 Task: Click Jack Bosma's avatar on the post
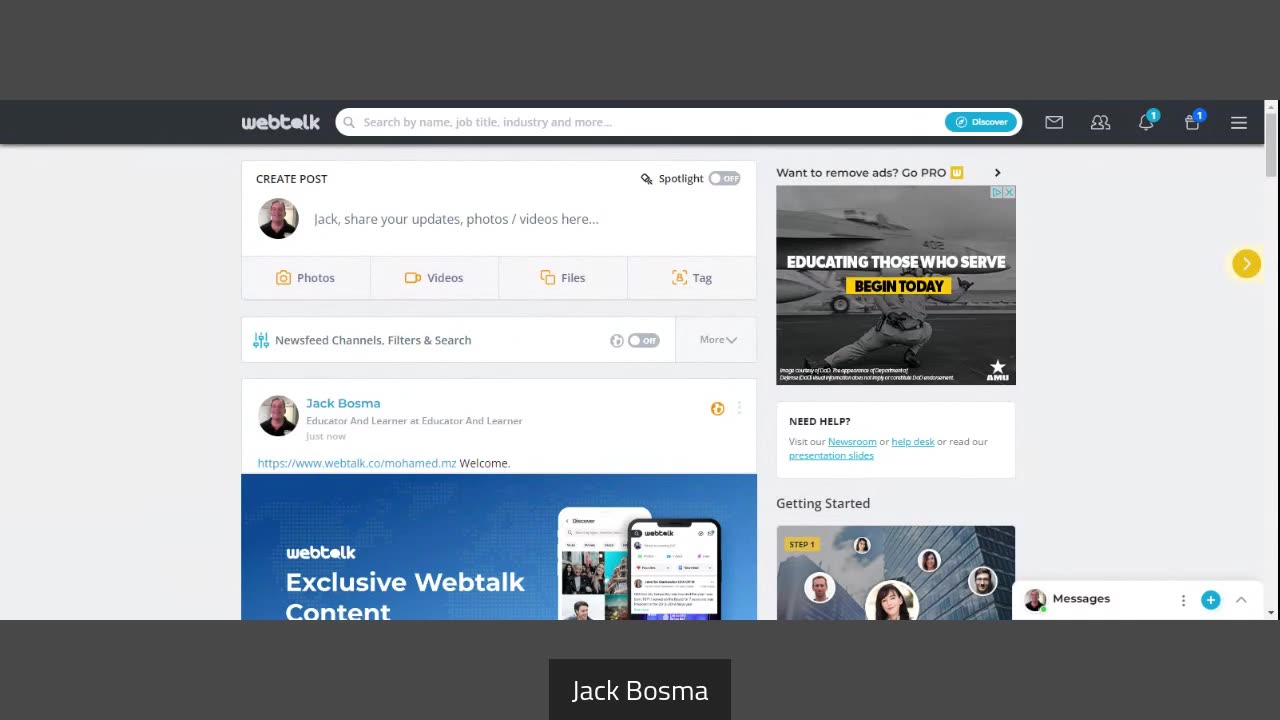coord(278,416)
